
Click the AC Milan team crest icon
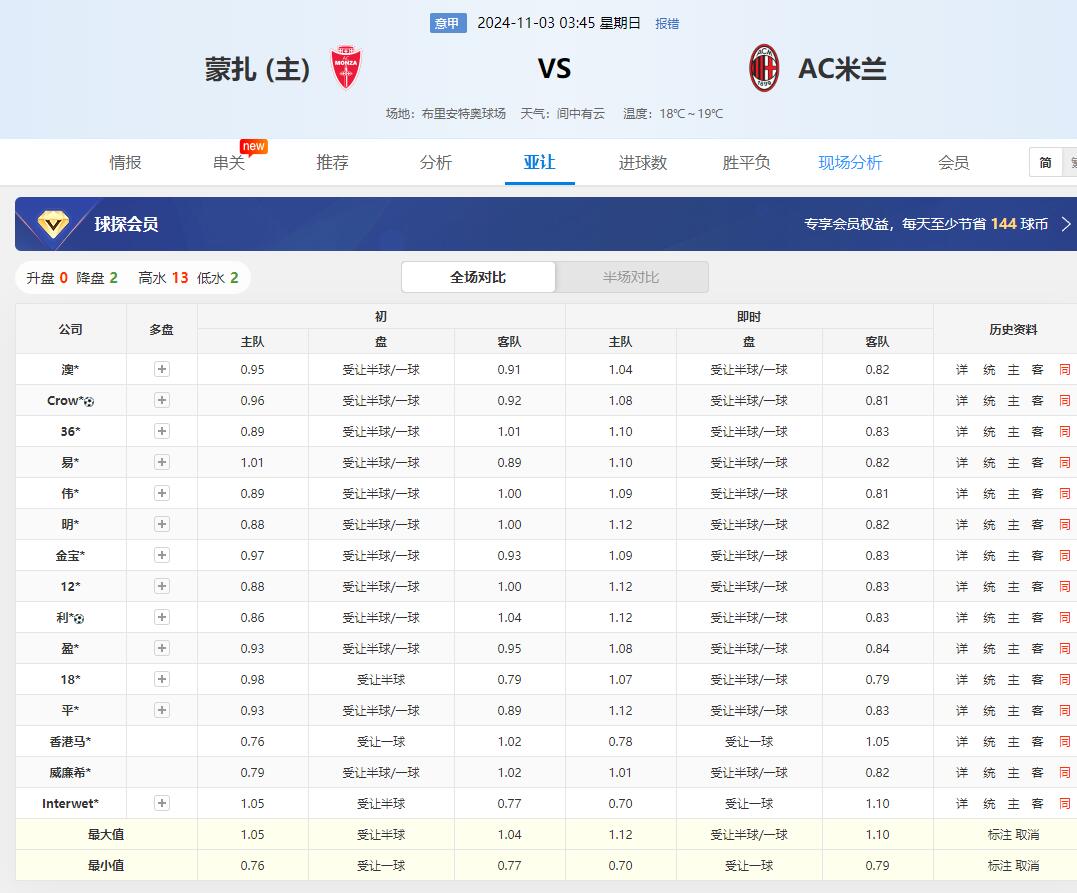(x=764, y=68)
